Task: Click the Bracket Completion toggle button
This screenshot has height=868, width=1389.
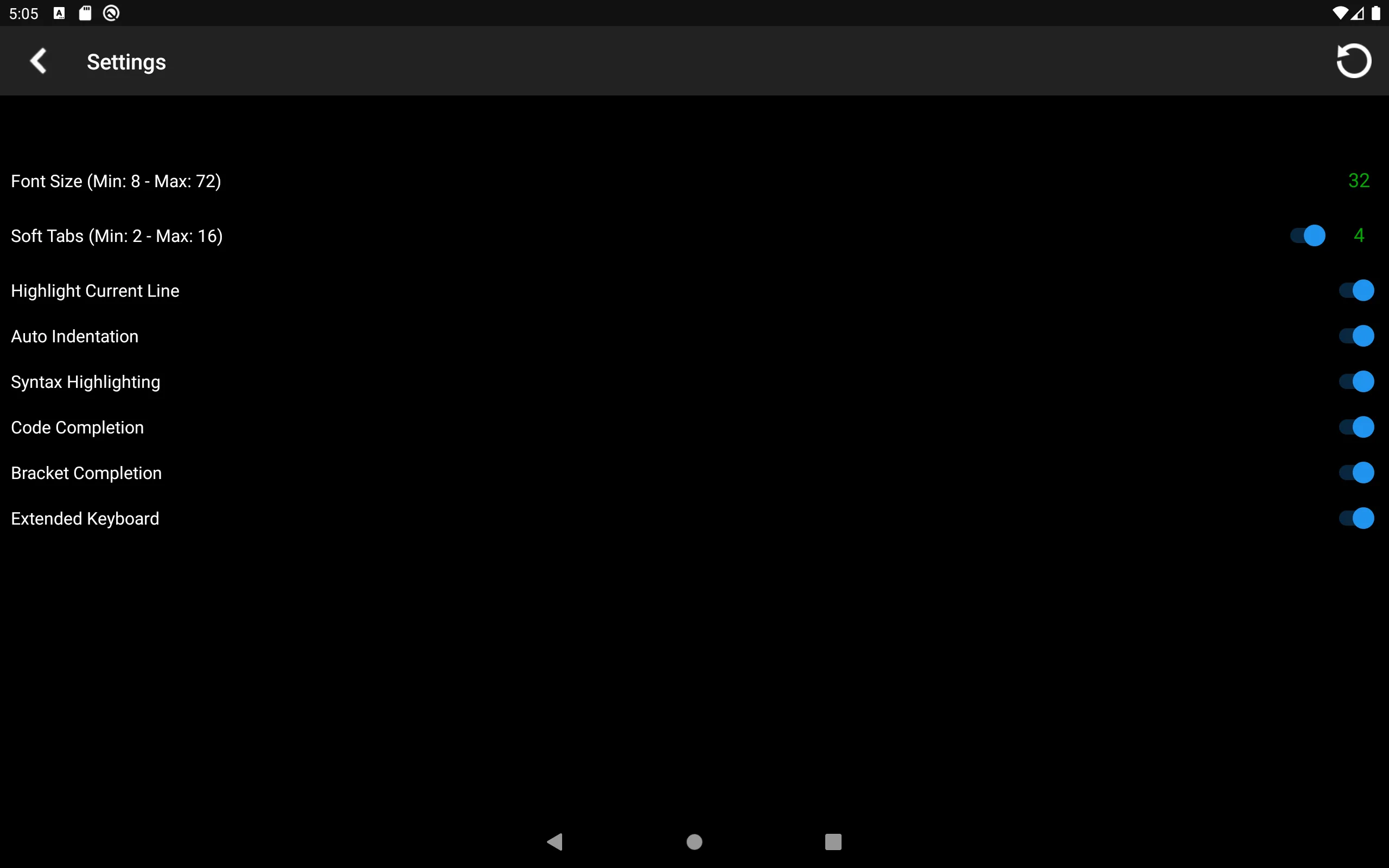Action: coord(1356,472)
